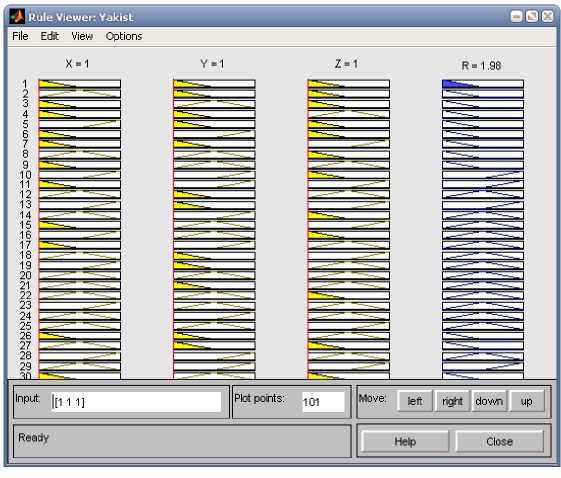This screenshot has width=561, height=478.
Task: Move plots with the up button
Action: 527,401
